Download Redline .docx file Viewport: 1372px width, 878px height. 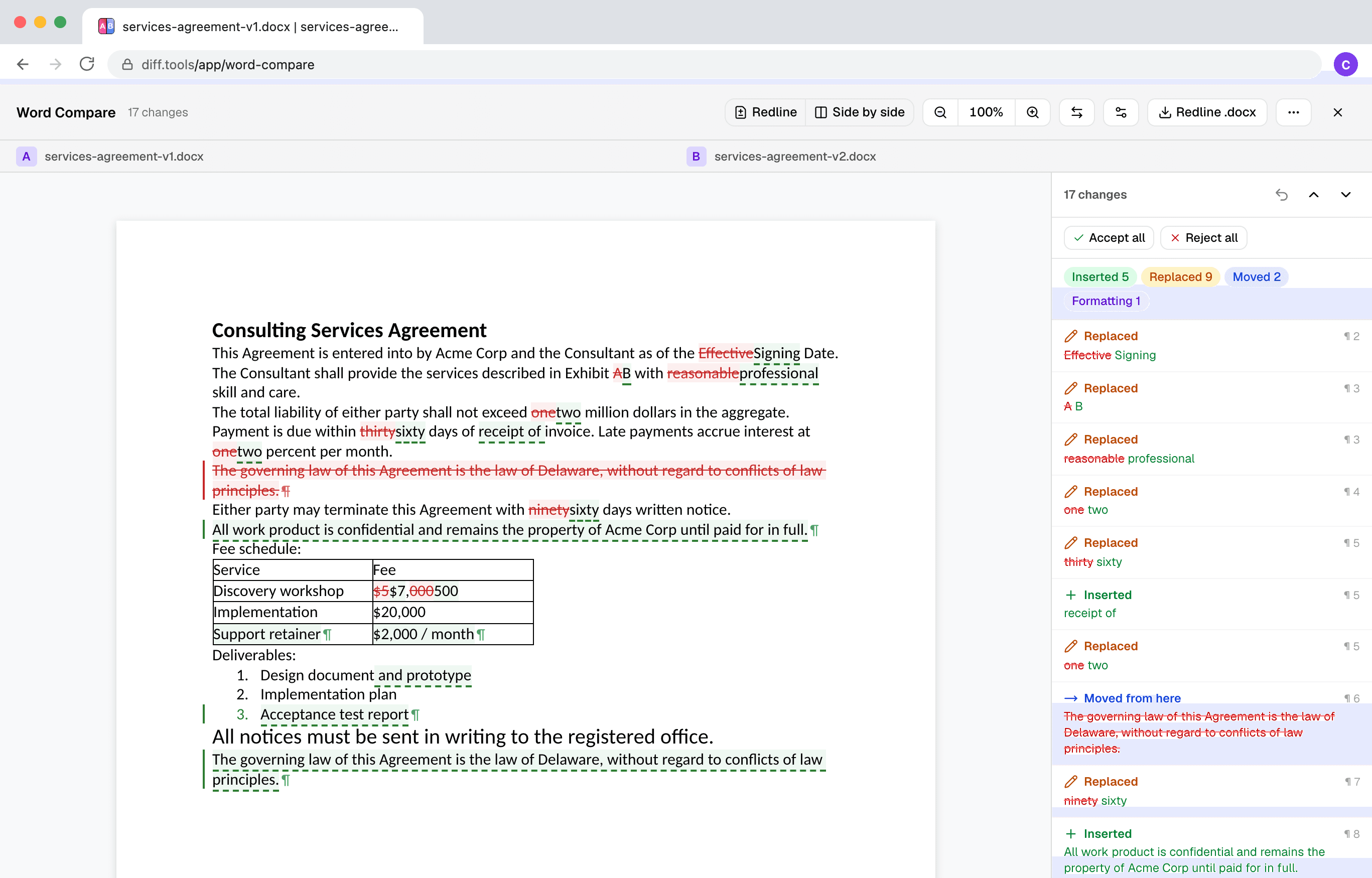pos(1207,112)
